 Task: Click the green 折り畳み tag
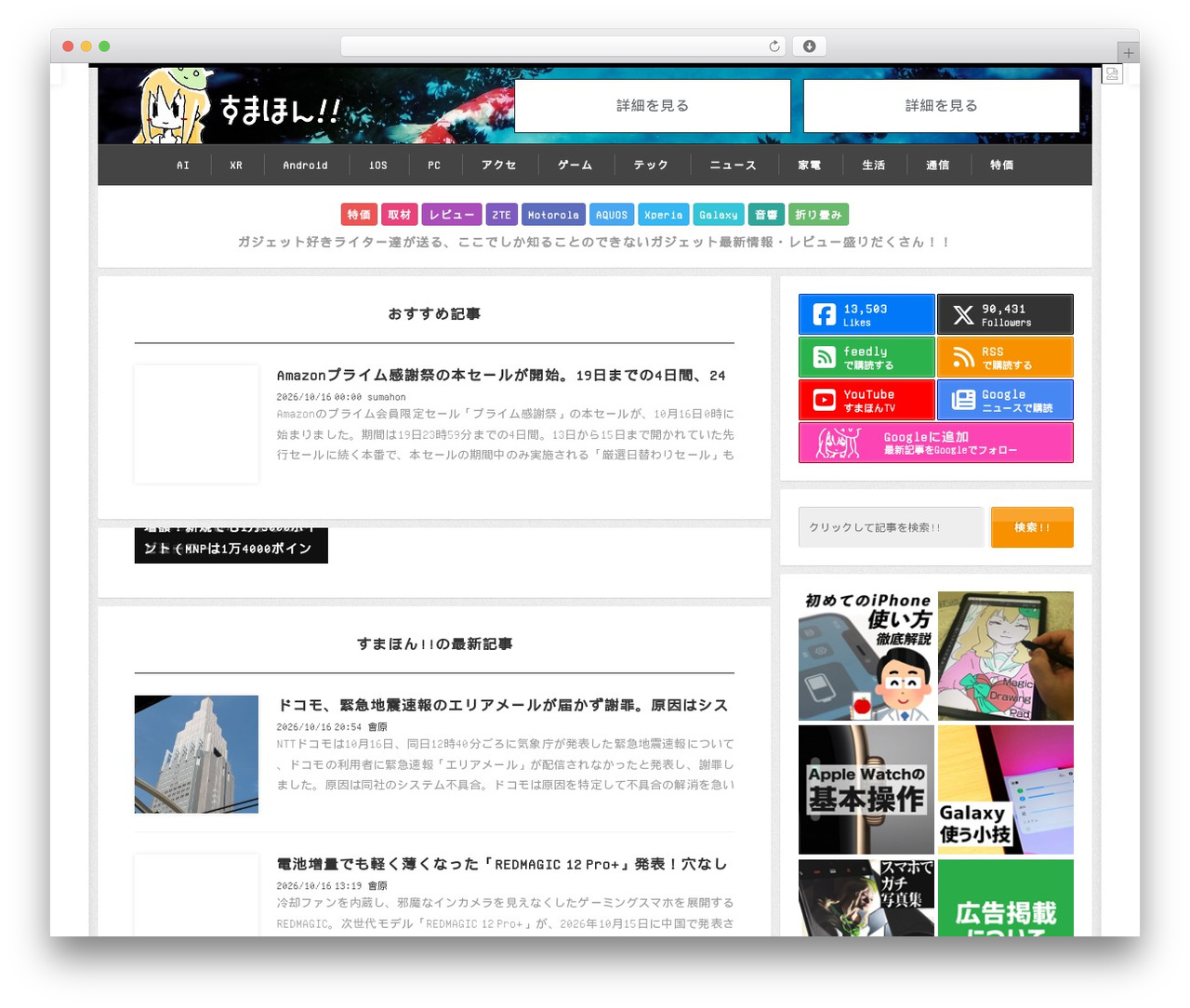coord(818,215)
